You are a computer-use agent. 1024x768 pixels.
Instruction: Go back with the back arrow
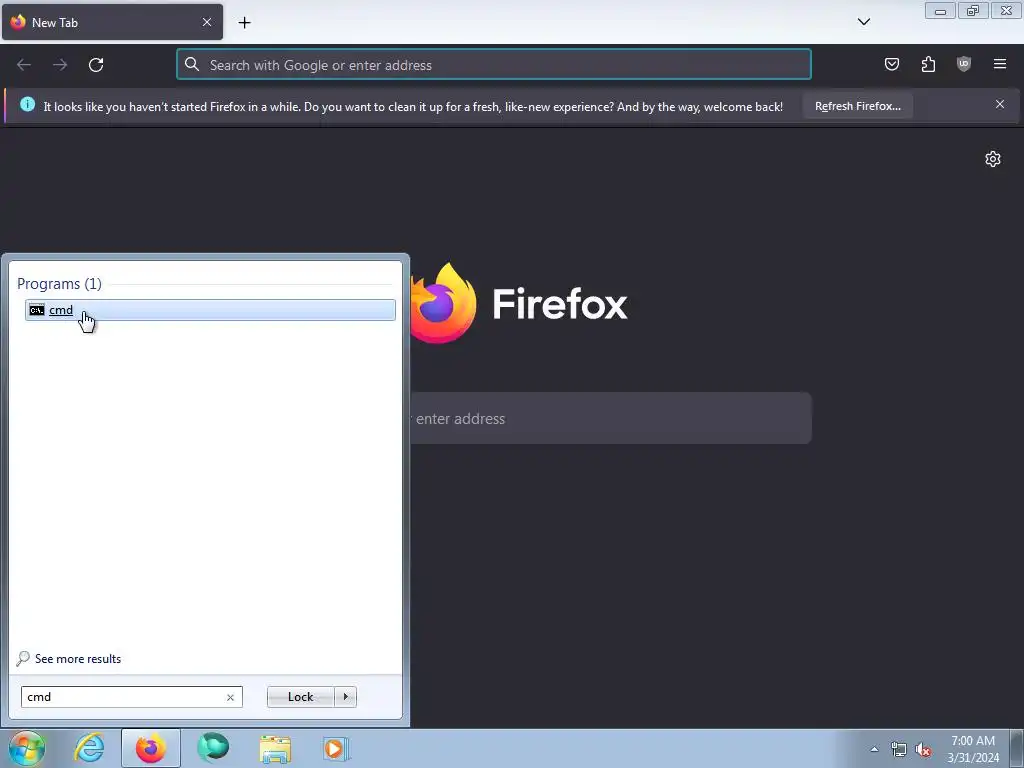24,65
